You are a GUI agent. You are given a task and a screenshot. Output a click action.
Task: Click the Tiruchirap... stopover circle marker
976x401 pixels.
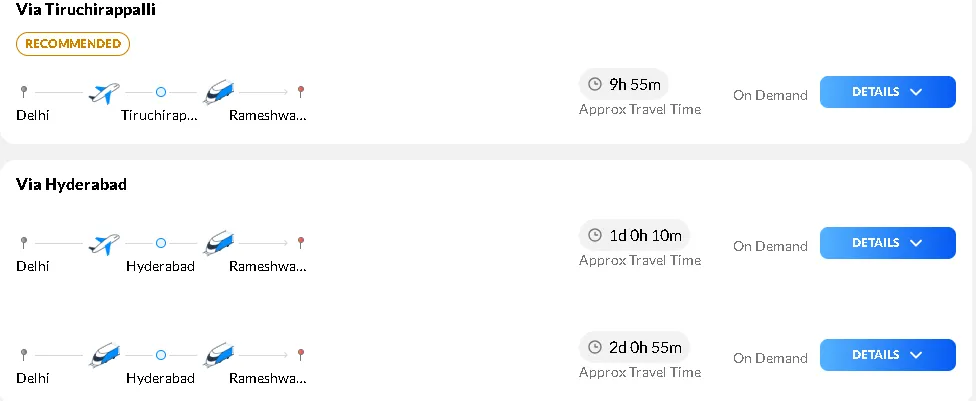[x=161, y=92]
